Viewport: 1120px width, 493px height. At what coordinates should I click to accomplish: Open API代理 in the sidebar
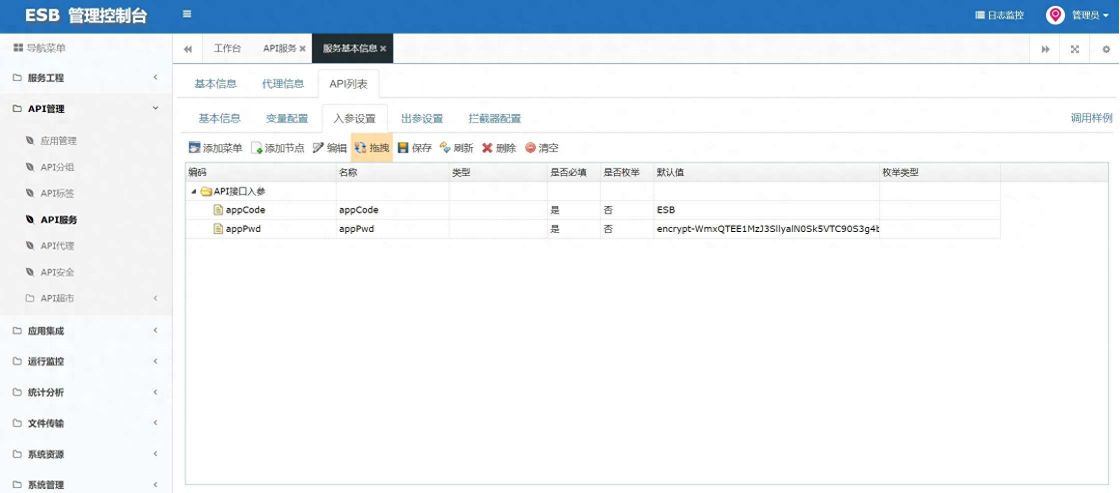(x=57, y=246)
